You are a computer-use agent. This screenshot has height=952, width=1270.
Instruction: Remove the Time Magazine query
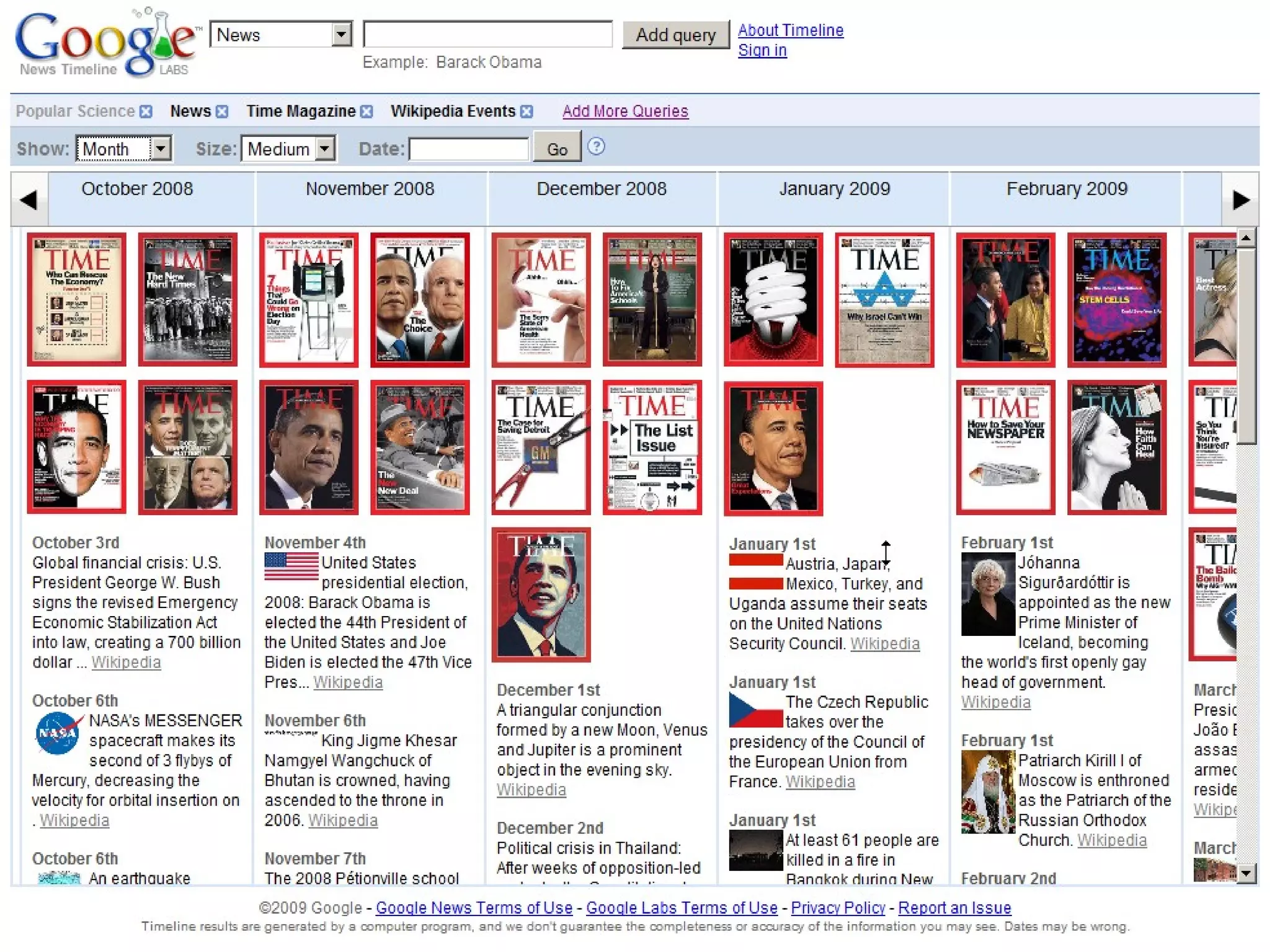tap(367, 112)
